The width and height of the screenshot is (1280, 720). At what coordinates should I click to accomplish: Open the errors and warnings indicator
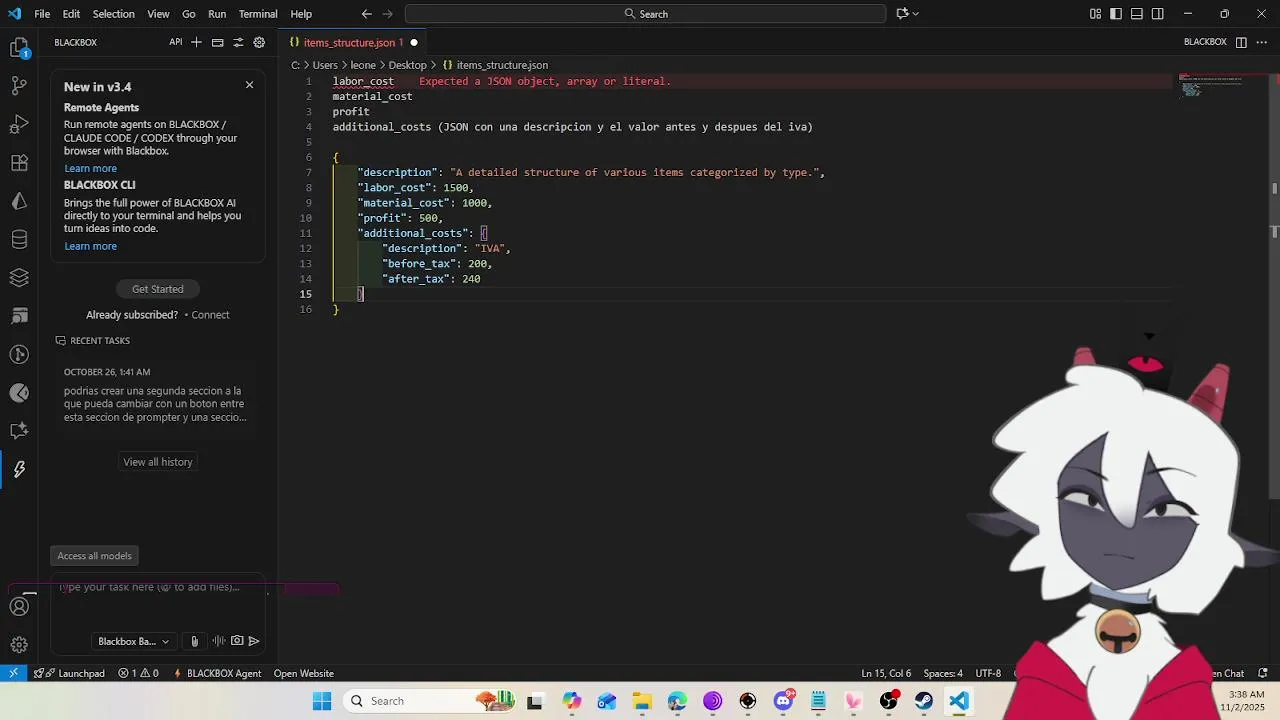[x=138, y=673]
